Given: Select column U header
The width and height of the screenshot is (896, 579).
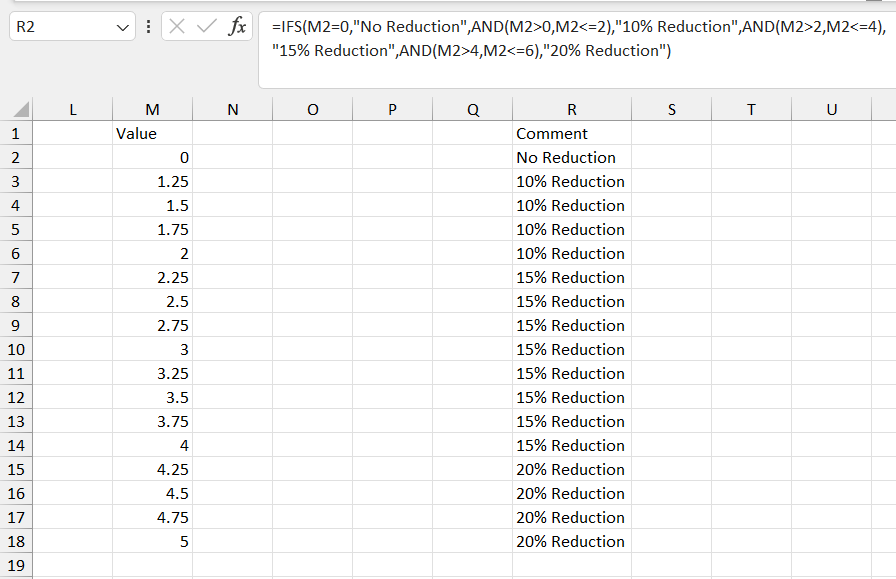Looking at the screenshot, I should click(831, 109).
